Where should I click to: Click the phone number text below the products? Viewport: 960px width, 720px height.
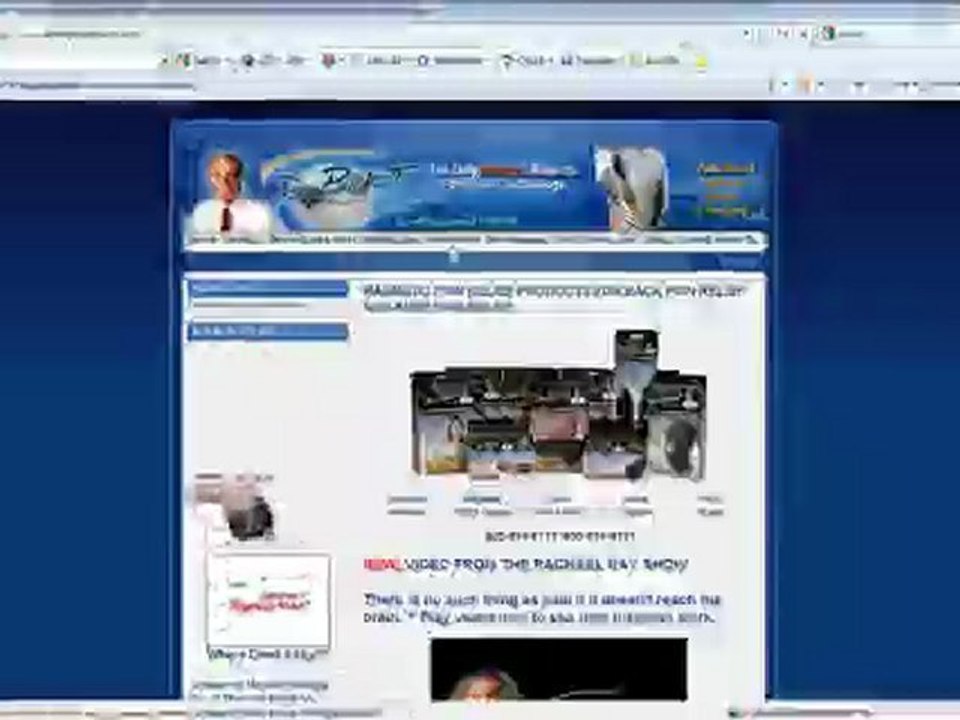click(x=560, y=537)
